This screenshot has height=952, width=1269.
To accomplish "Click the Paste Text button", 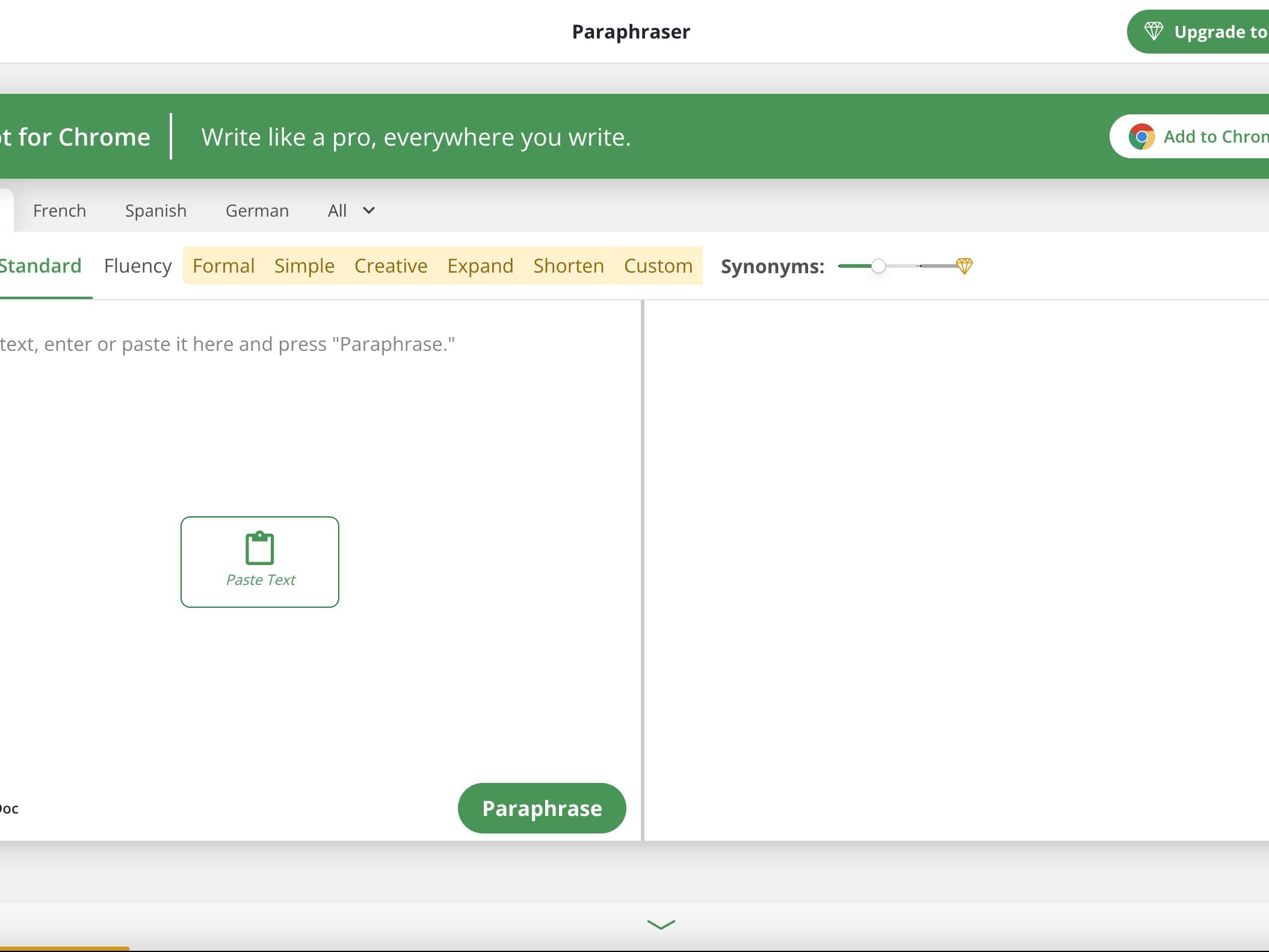I will (260, 562).
